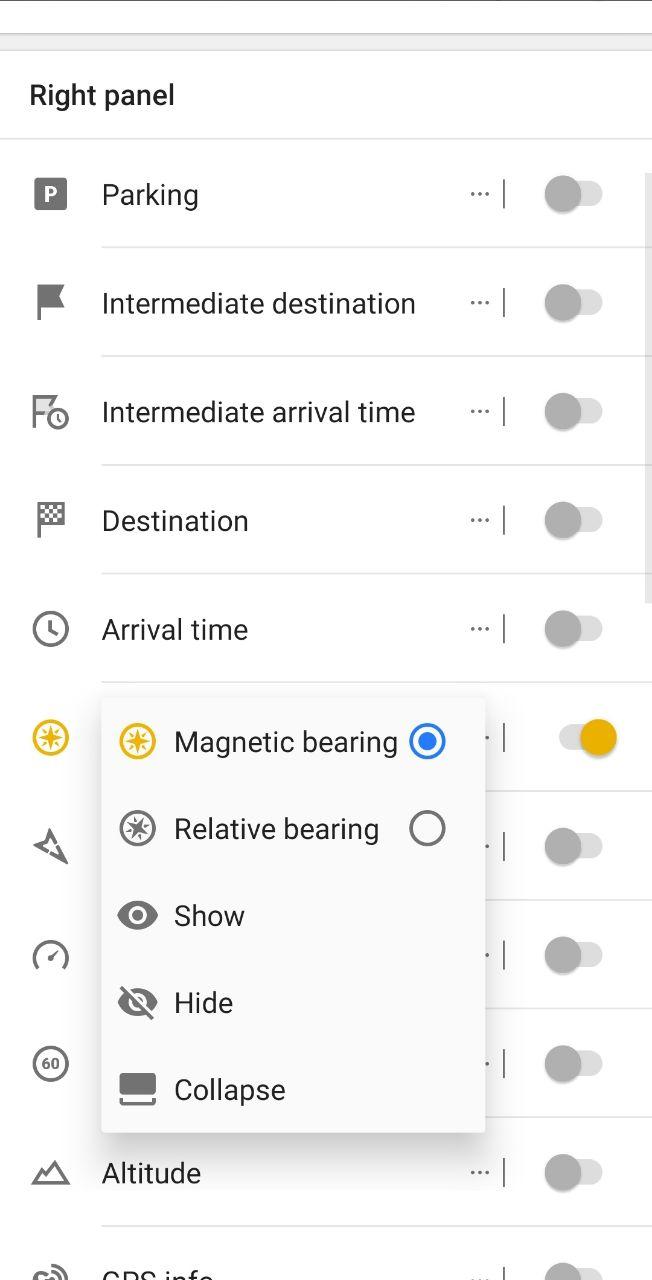
Task: Open the Parking three-dots options menu
Action: coord(480,194)
